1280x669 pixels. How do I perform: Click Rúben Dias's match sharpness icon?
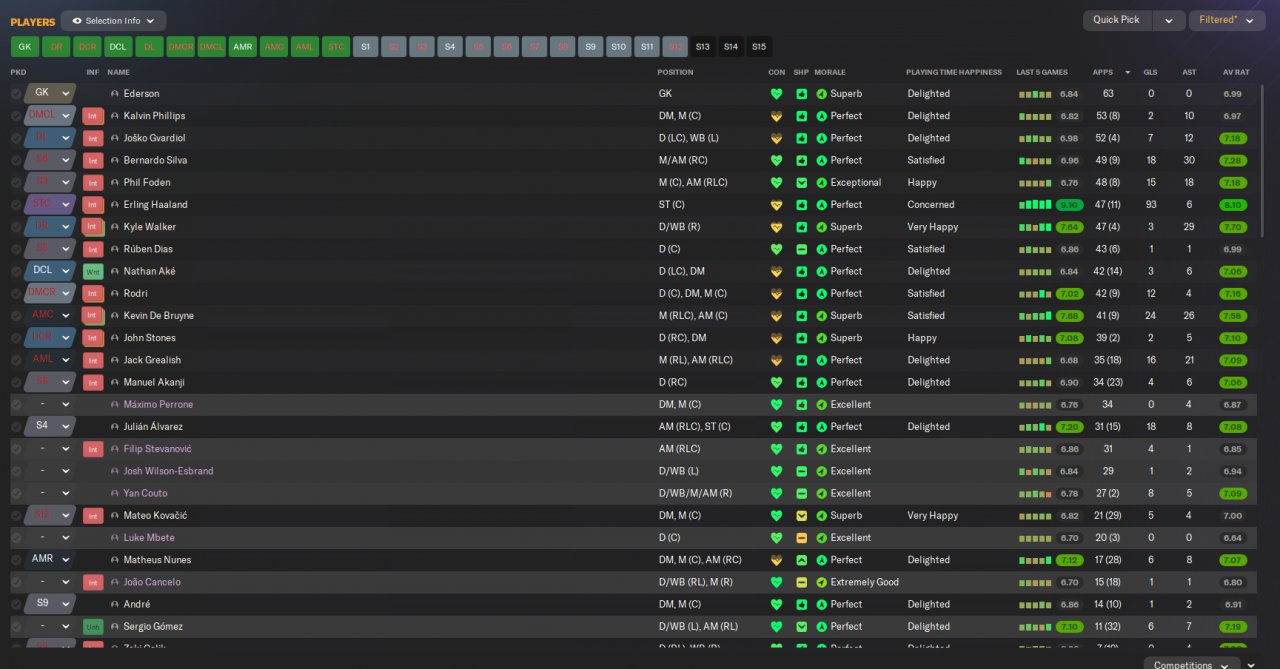pyautogui.click(x=801, y=249)
